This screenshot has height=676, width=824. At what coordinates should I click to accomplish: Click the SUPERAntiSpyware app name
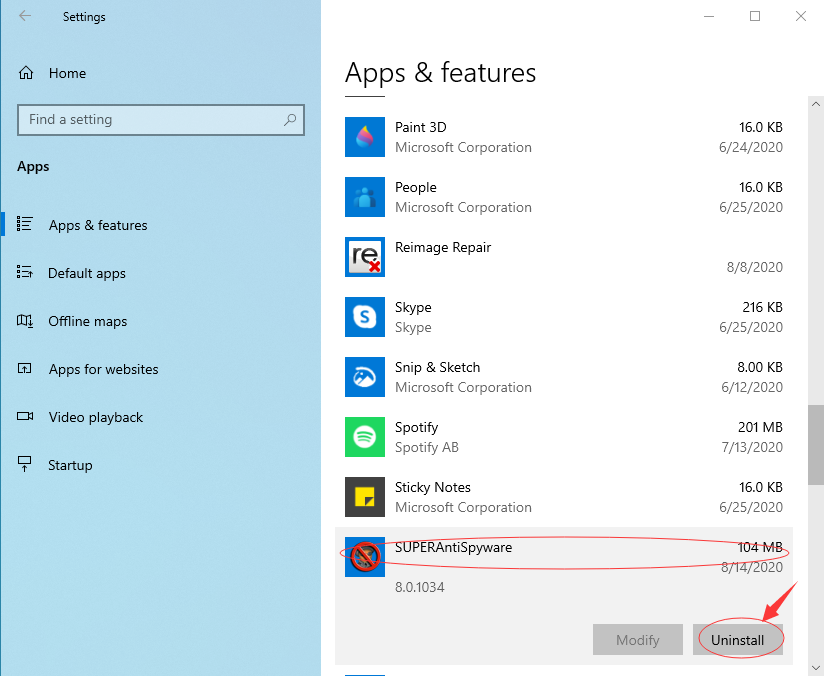click(x=453, y=547)
